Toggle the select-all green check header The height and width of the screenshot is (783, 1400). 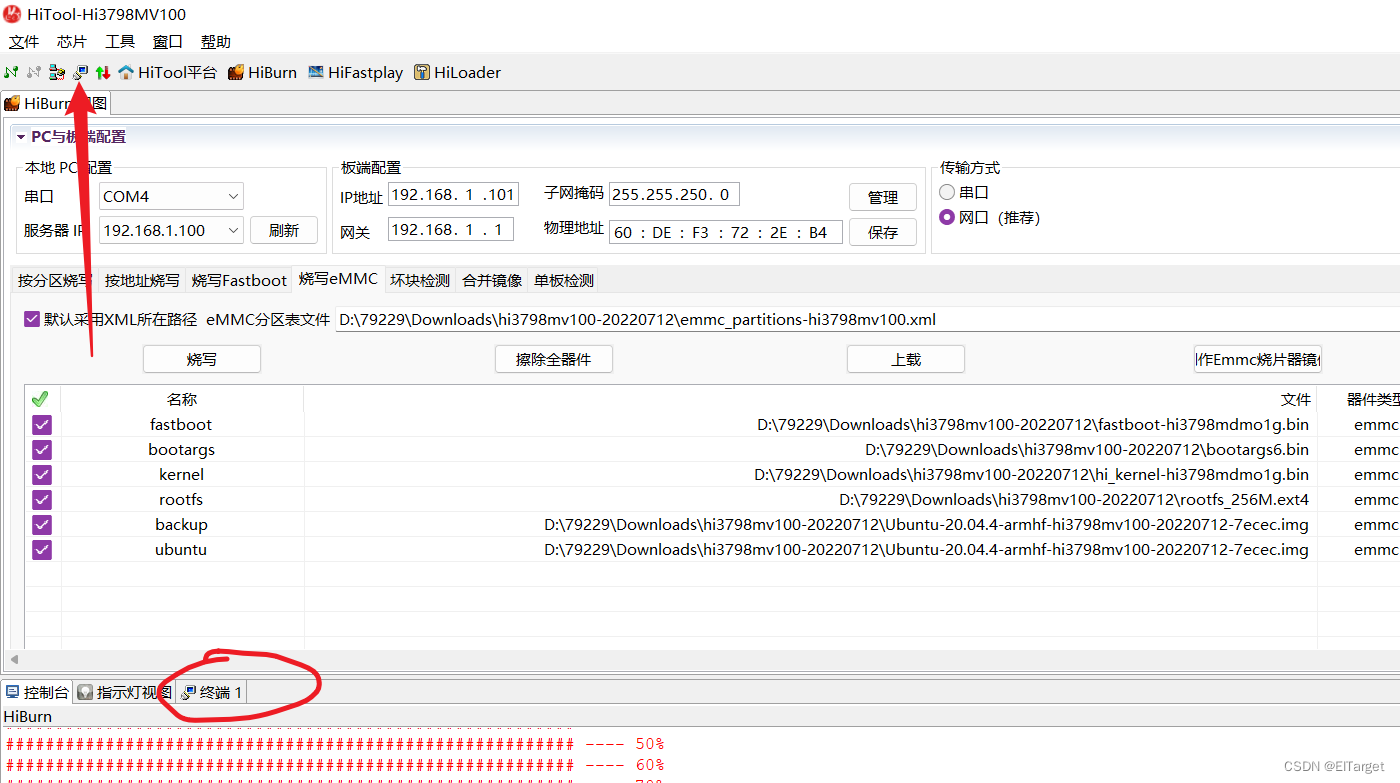point(41,399)
